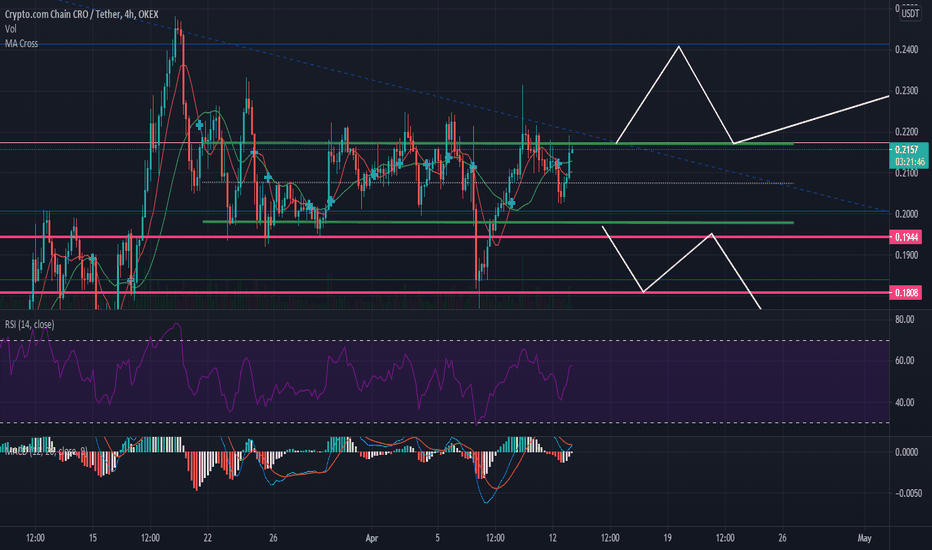
Task: Select the MACD indicator label
Action: (x=46, y=451)
